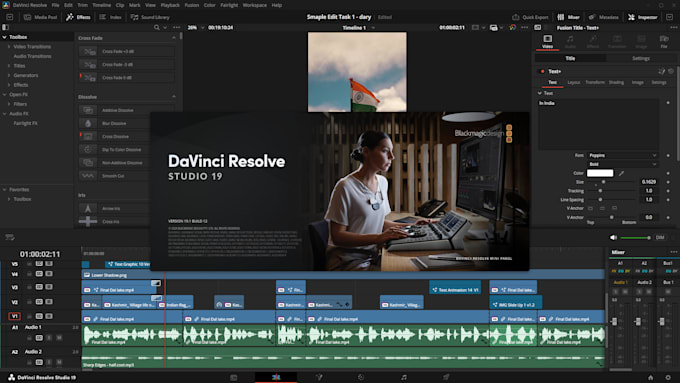Image resolution: width=680 pixels, height=383 pixels.
Task: Click the 'In India' text input field
Action: [598, 124]
